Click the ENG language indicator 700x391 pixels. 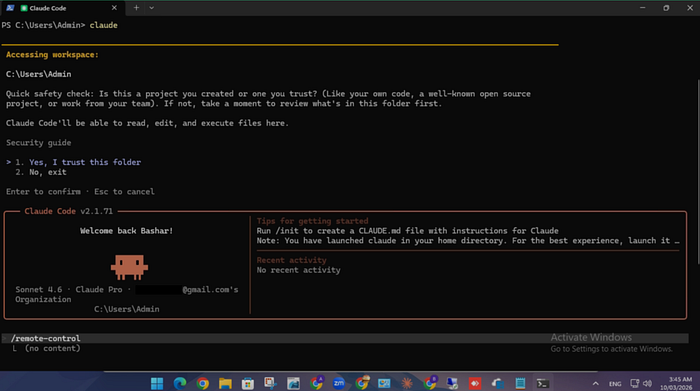[615, 383]
